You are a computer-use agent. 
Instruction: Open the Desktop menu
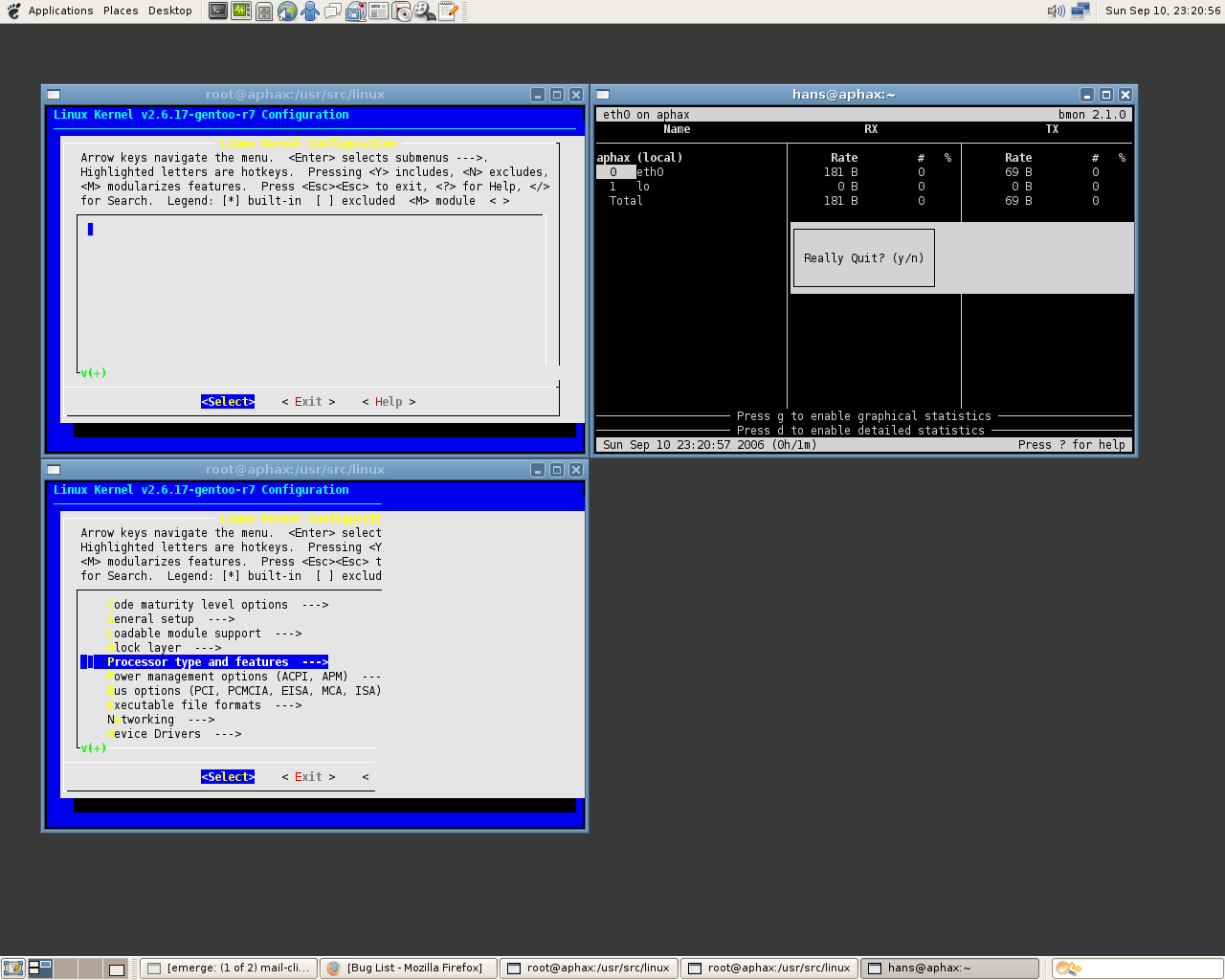(170, 11)
